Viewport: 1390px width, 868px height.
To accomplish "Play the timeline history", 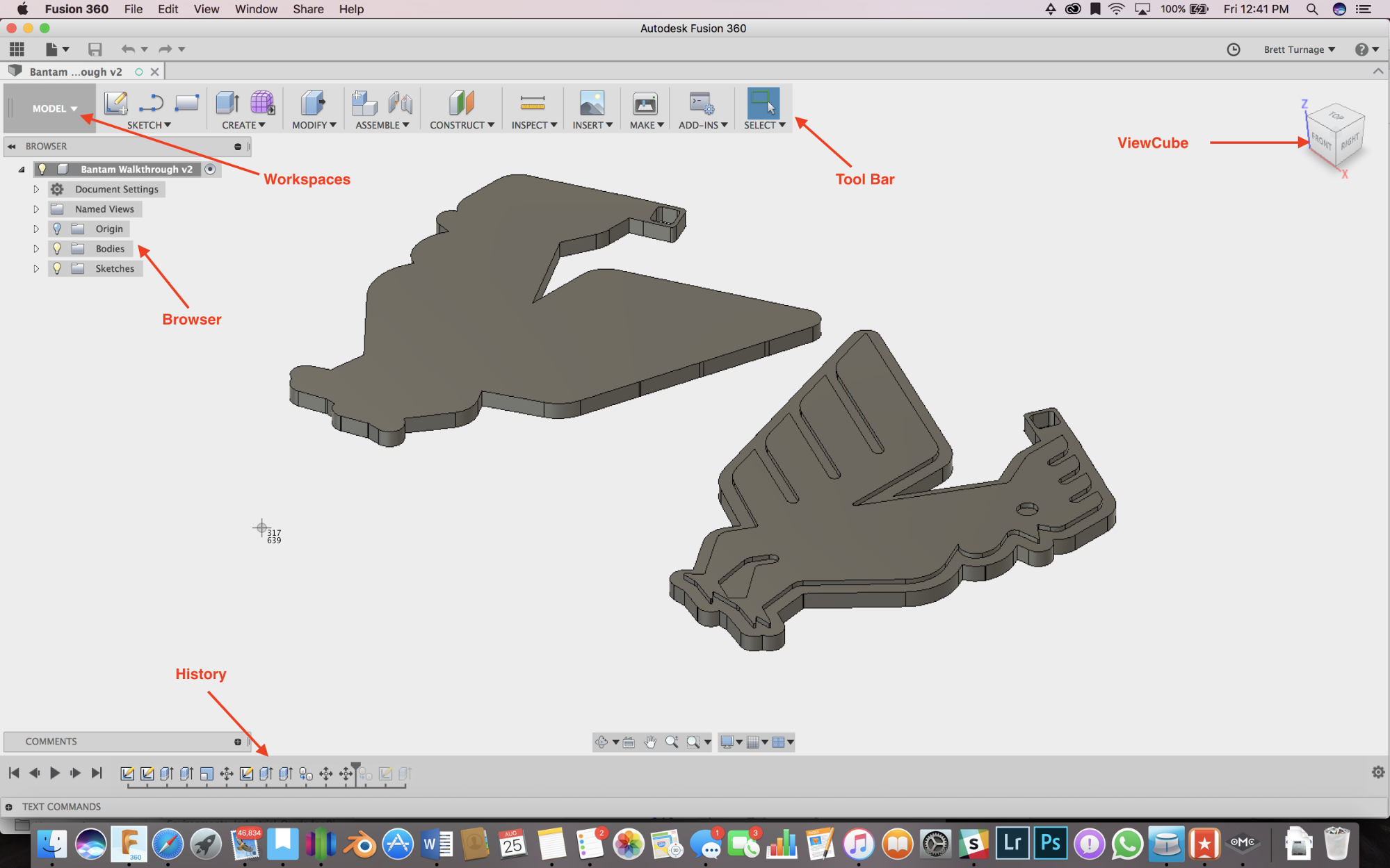I will (x=54, y=773).
